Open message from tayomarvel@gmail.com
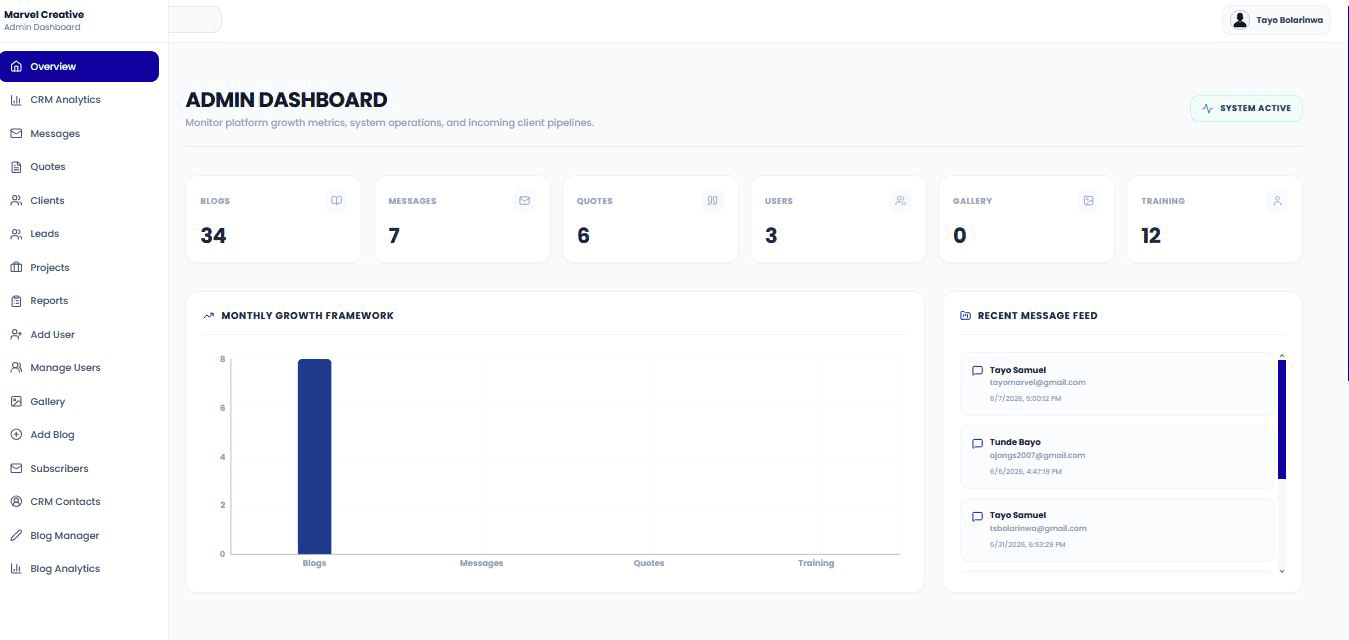Screen dimensions: 1349x640 [x=1117, y=384]
